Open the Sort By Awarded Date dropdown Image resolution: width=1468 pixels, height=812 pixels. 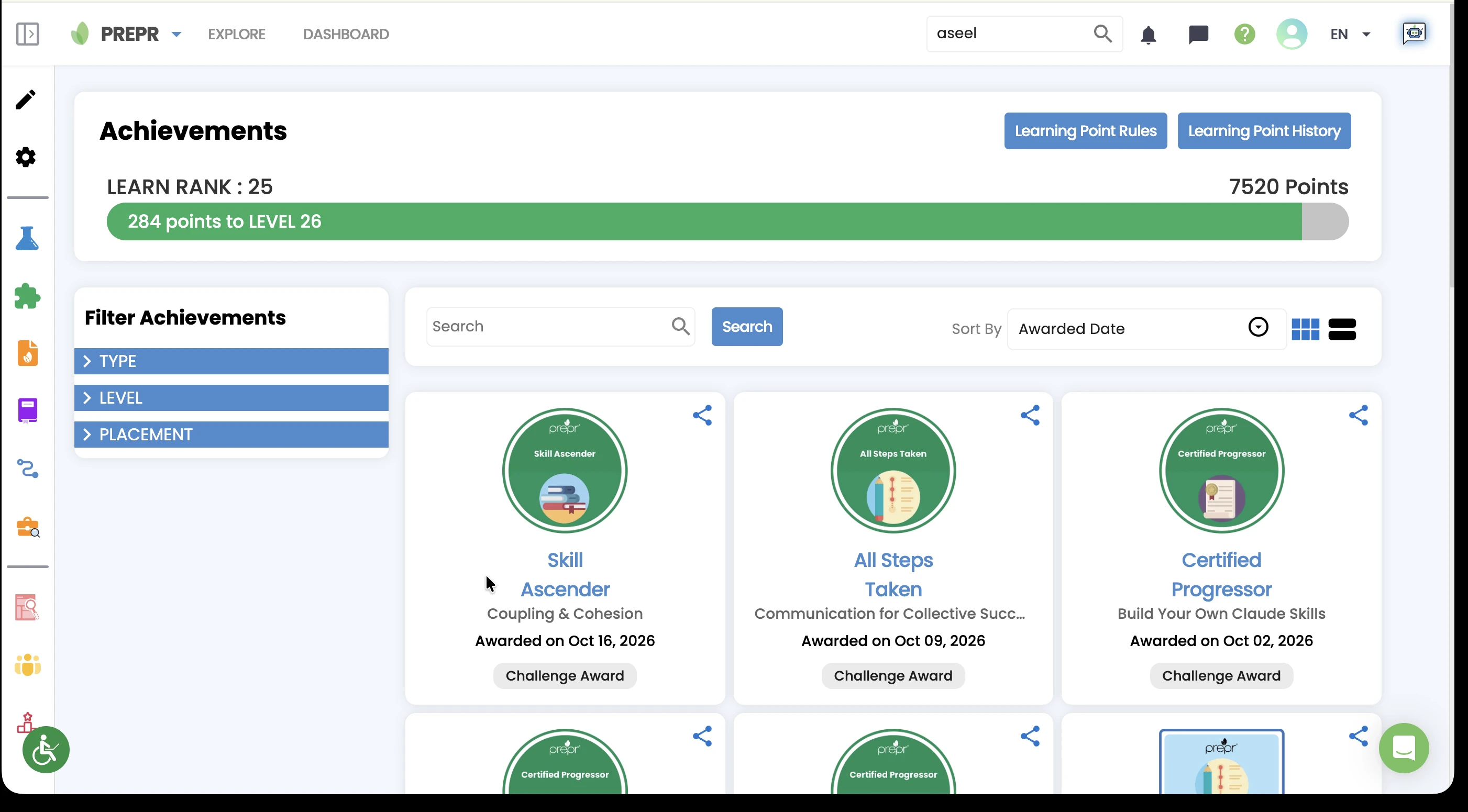click(1146, 329)
